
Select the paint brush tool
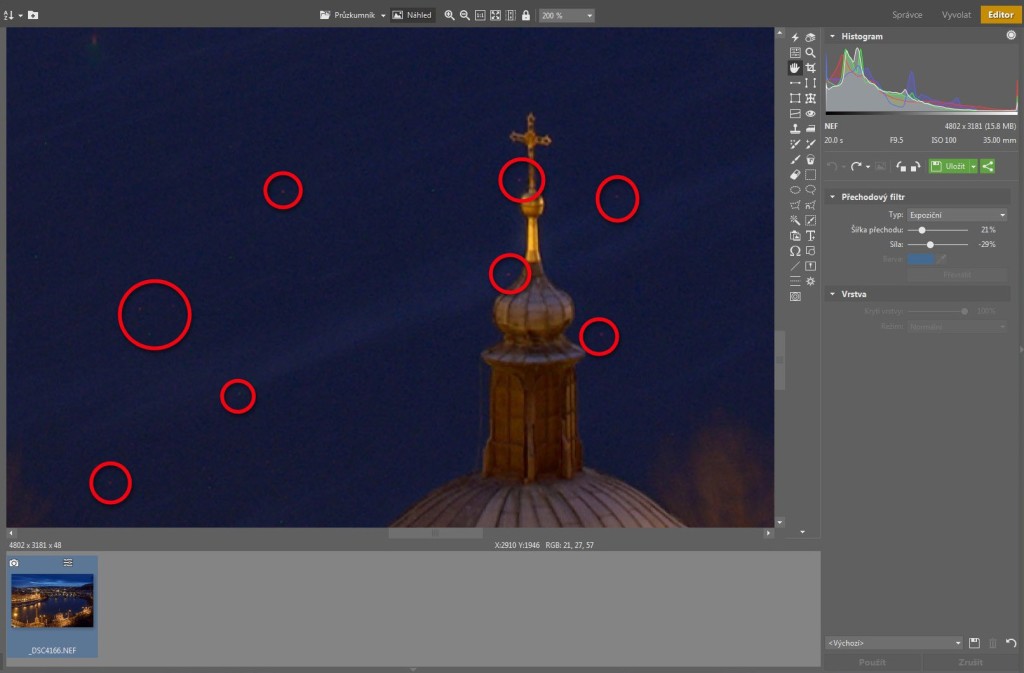click(795, 159)
